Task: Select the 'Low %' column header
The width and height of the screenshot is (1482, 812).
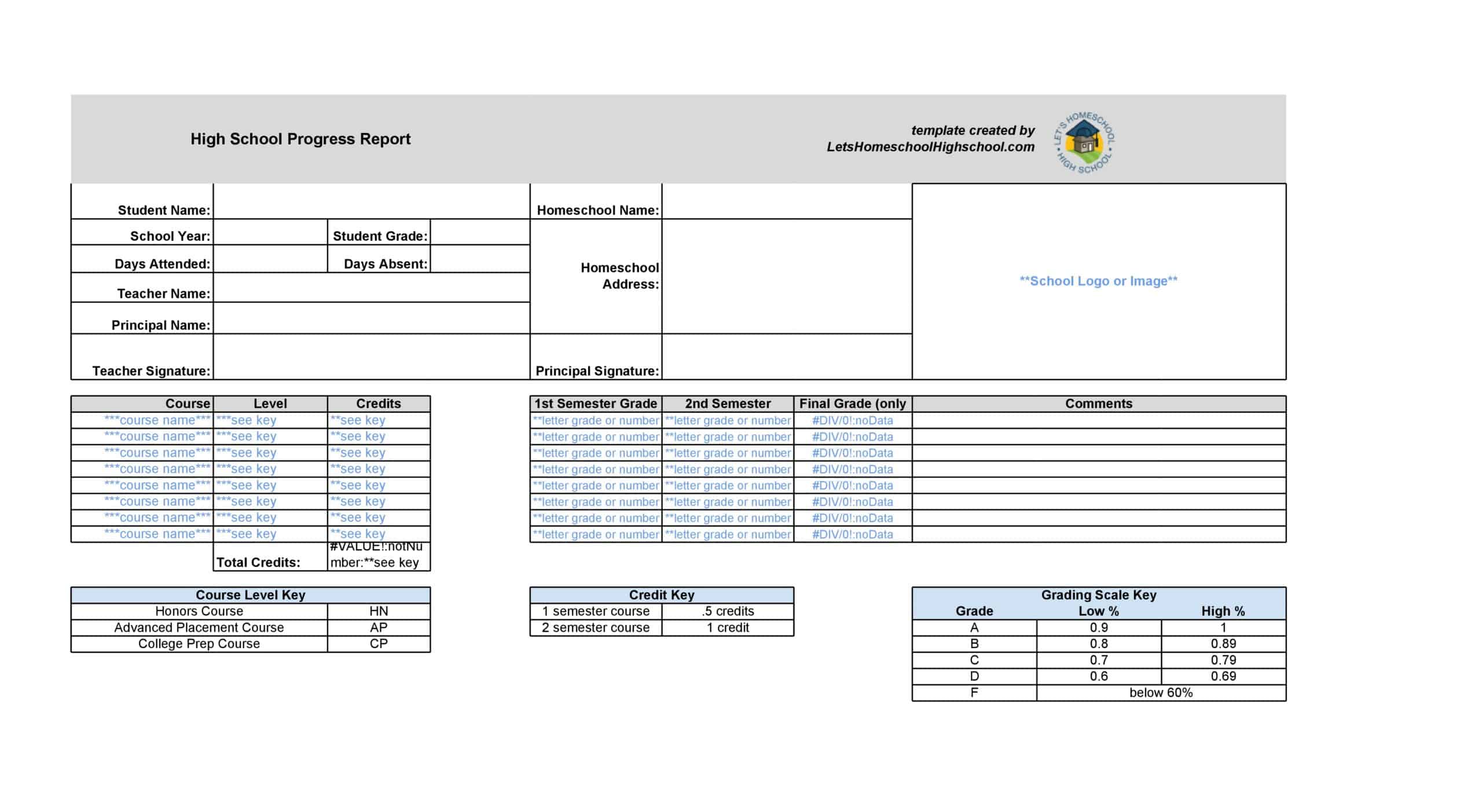Action: point(1099,611)
